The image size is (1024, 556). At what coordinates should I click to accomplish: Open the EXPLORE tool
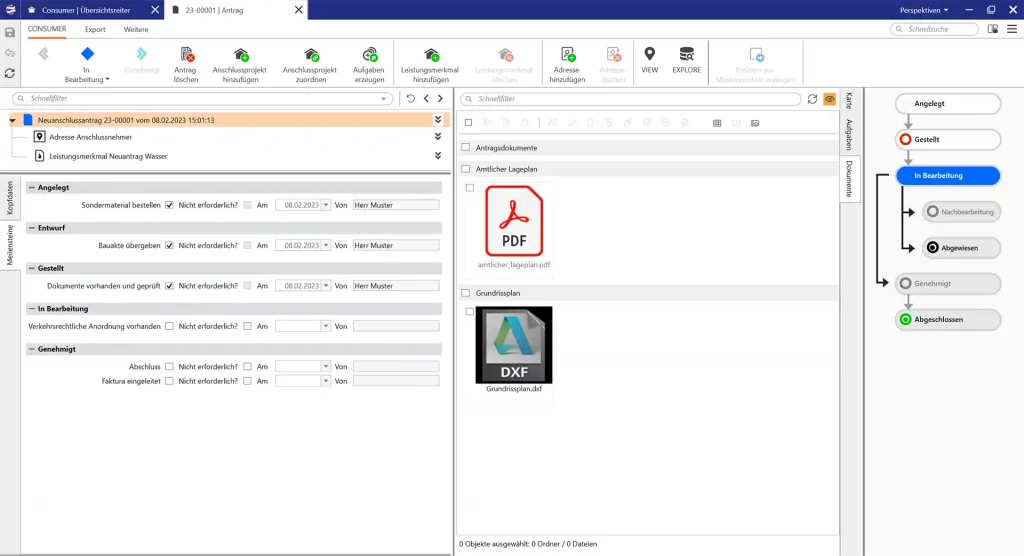(686, 55)
